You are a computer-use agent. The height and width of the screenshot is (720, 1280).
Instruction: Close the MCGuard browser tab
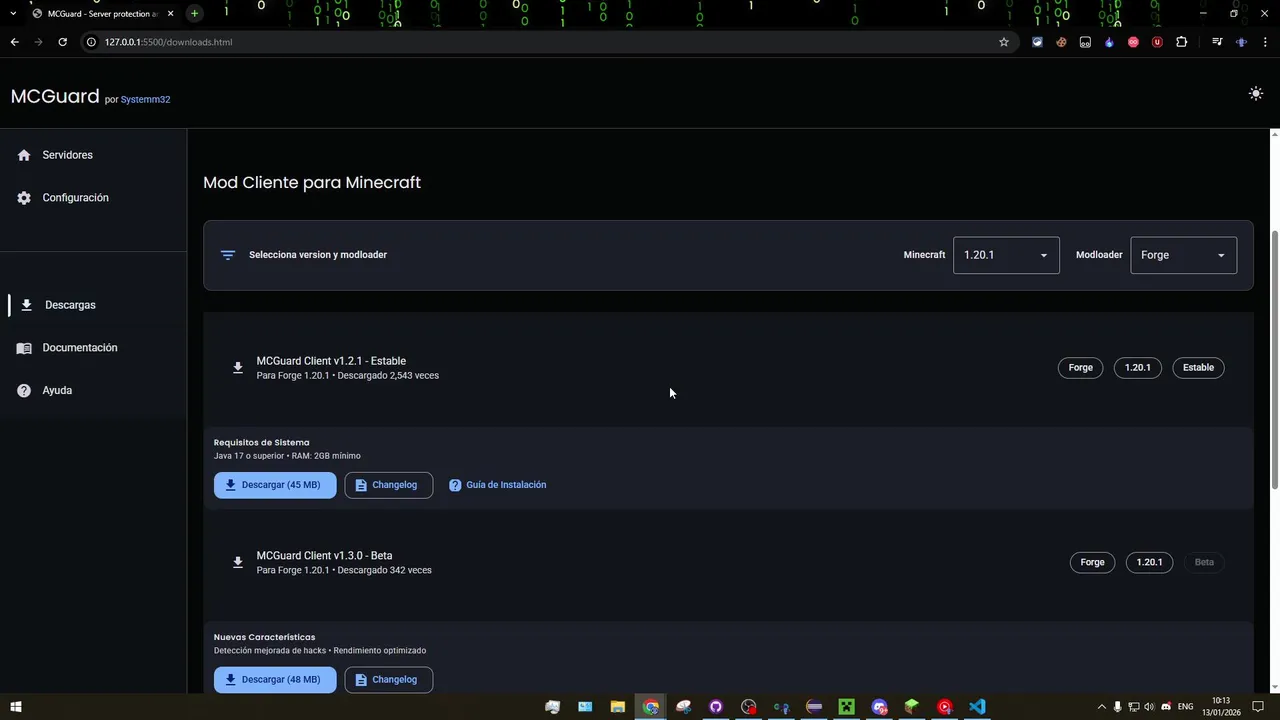(x=170, y=14)
